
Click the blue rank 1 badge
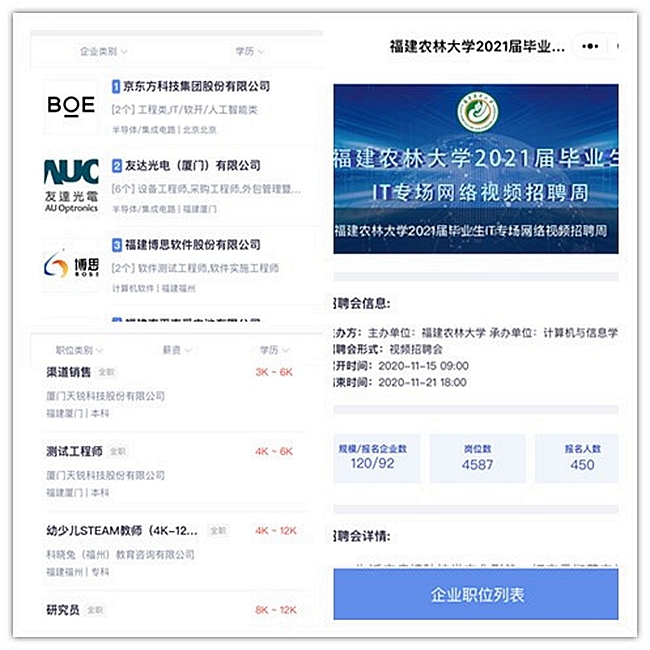(x=116, y=87)
